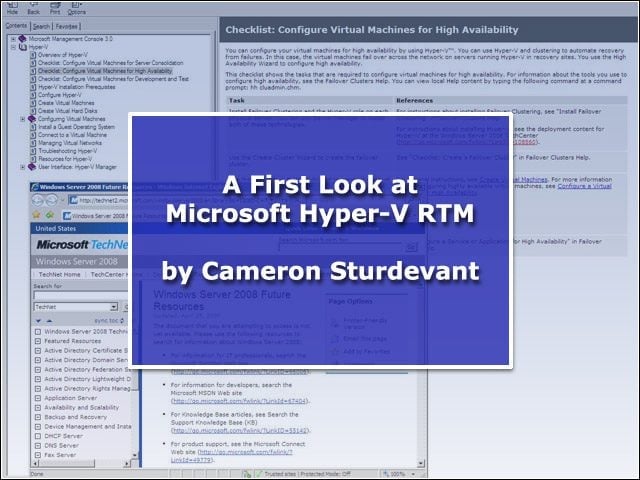Click the browser Favorites star icon
640x480 pixels.
pyautogui.click(x=36, y=215)
